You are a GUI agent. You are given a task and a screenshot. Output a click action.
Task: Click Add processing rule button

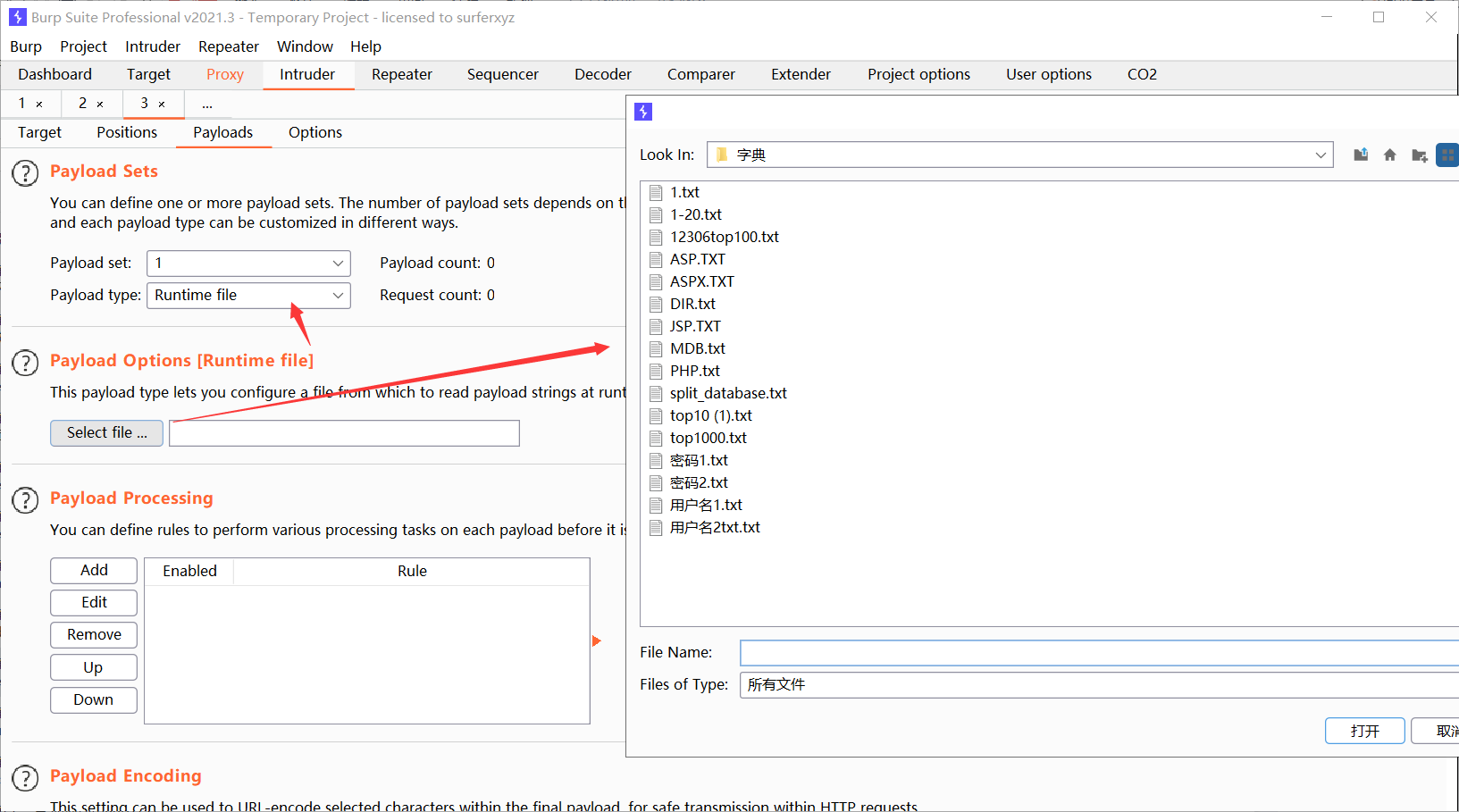(x=94, y=570)
